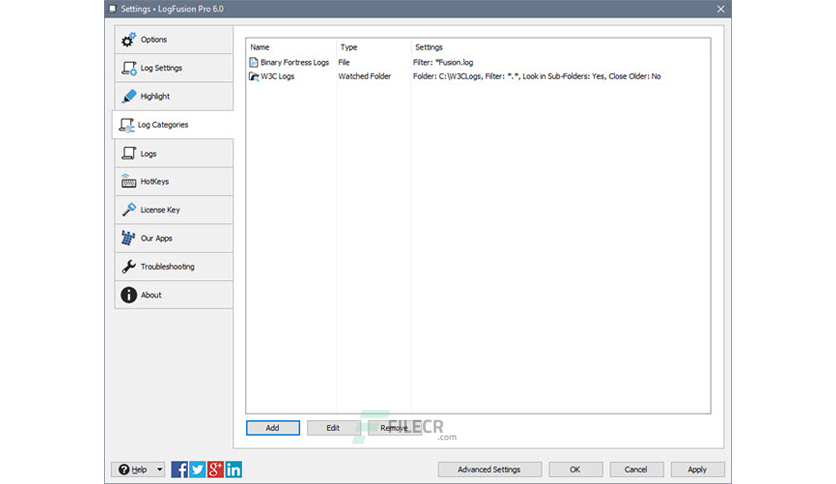Select the License Key key icon
836x484 pixels.
pos(128,209)
